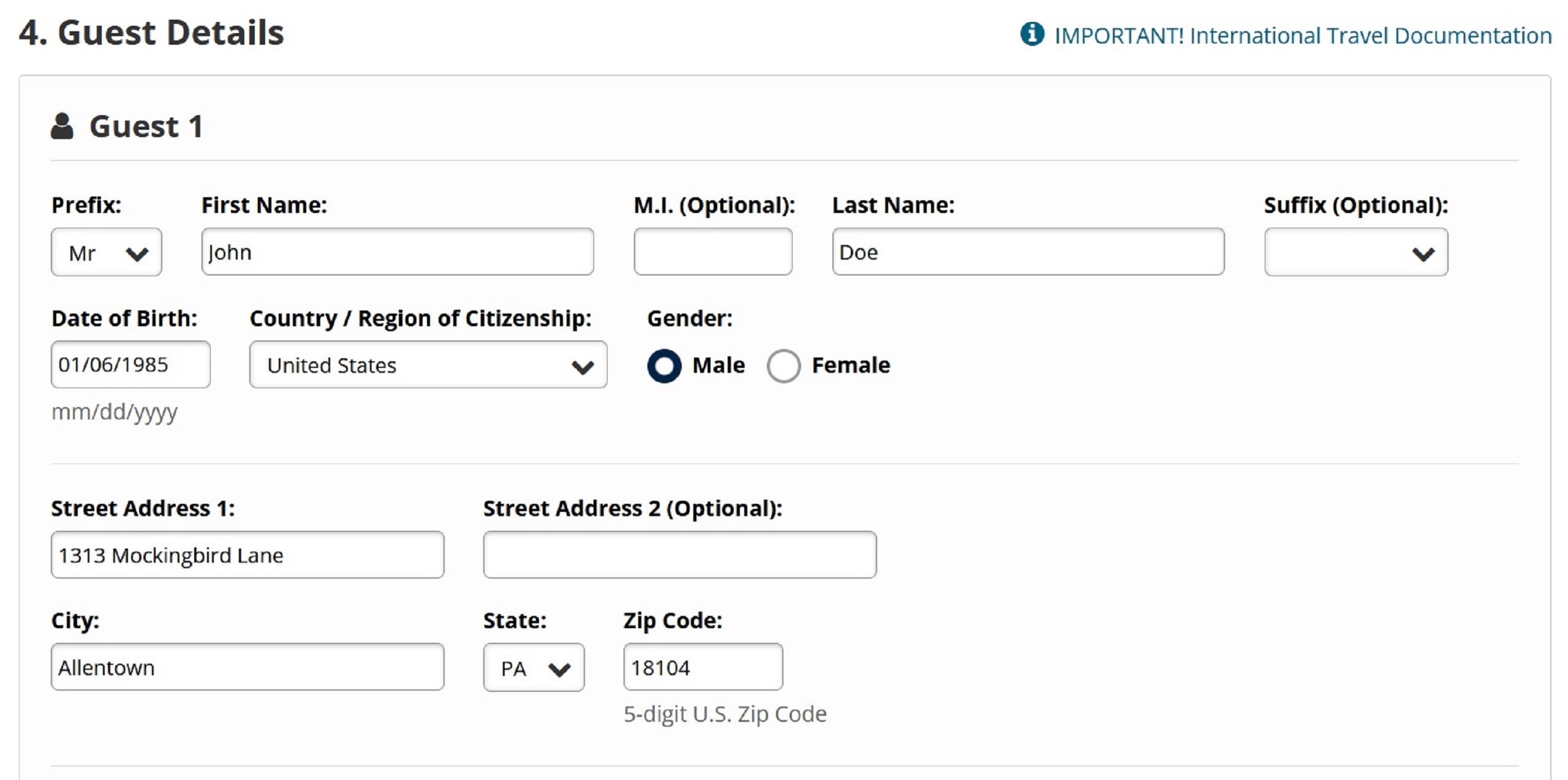Image resolution: width=1568 pixels, height=780 pixels.
Task: Click the M.I. (Optional) input field
Action: 713,252
